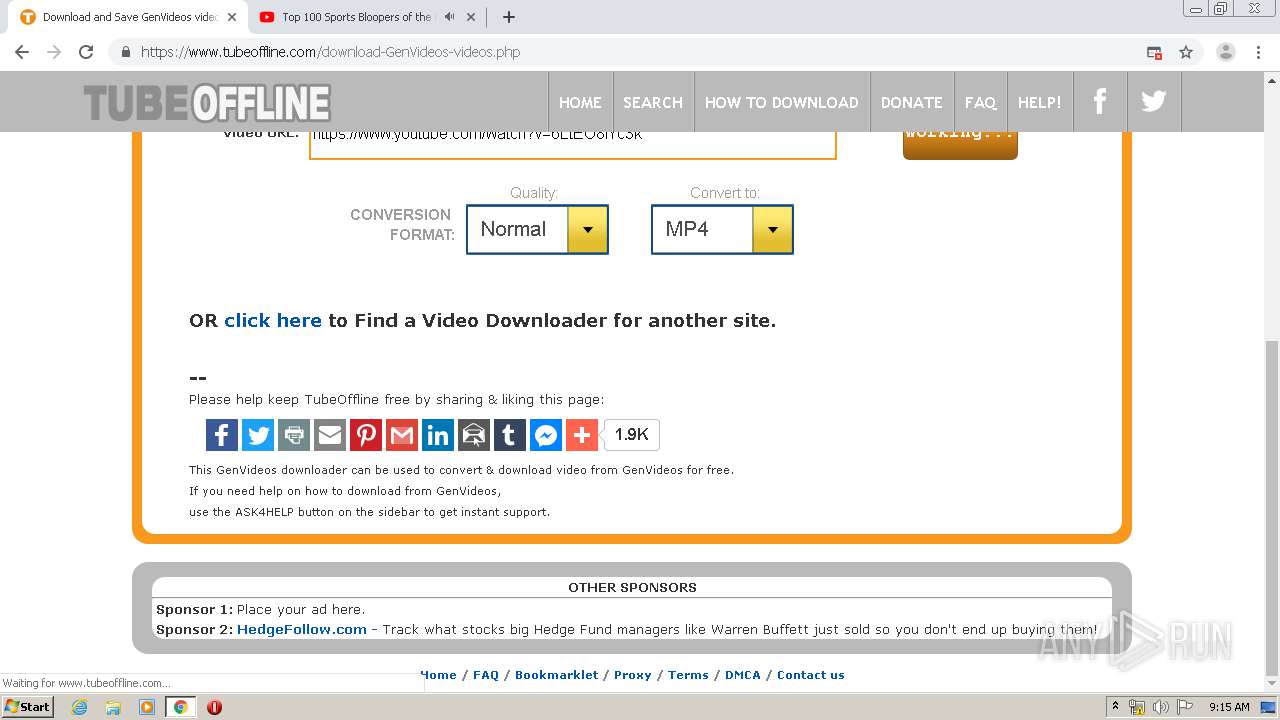Close the Top 100 Sports Bloopers tab
The height and width of the screenshot is (720, 1280).
(x=471, y=17)
